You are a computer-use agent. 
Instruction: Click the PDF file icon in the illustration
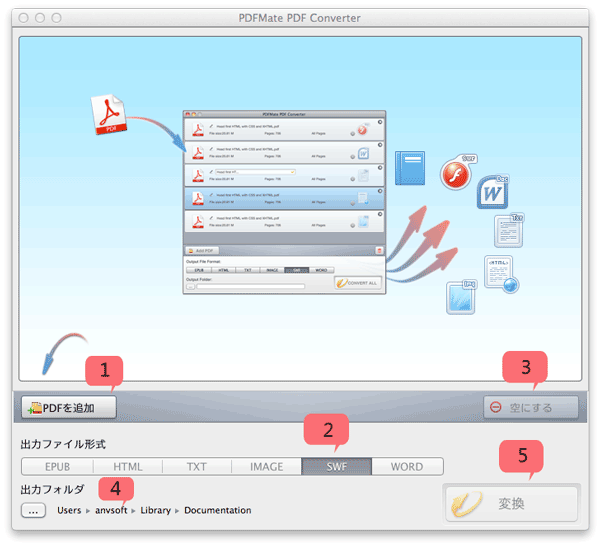109,114
